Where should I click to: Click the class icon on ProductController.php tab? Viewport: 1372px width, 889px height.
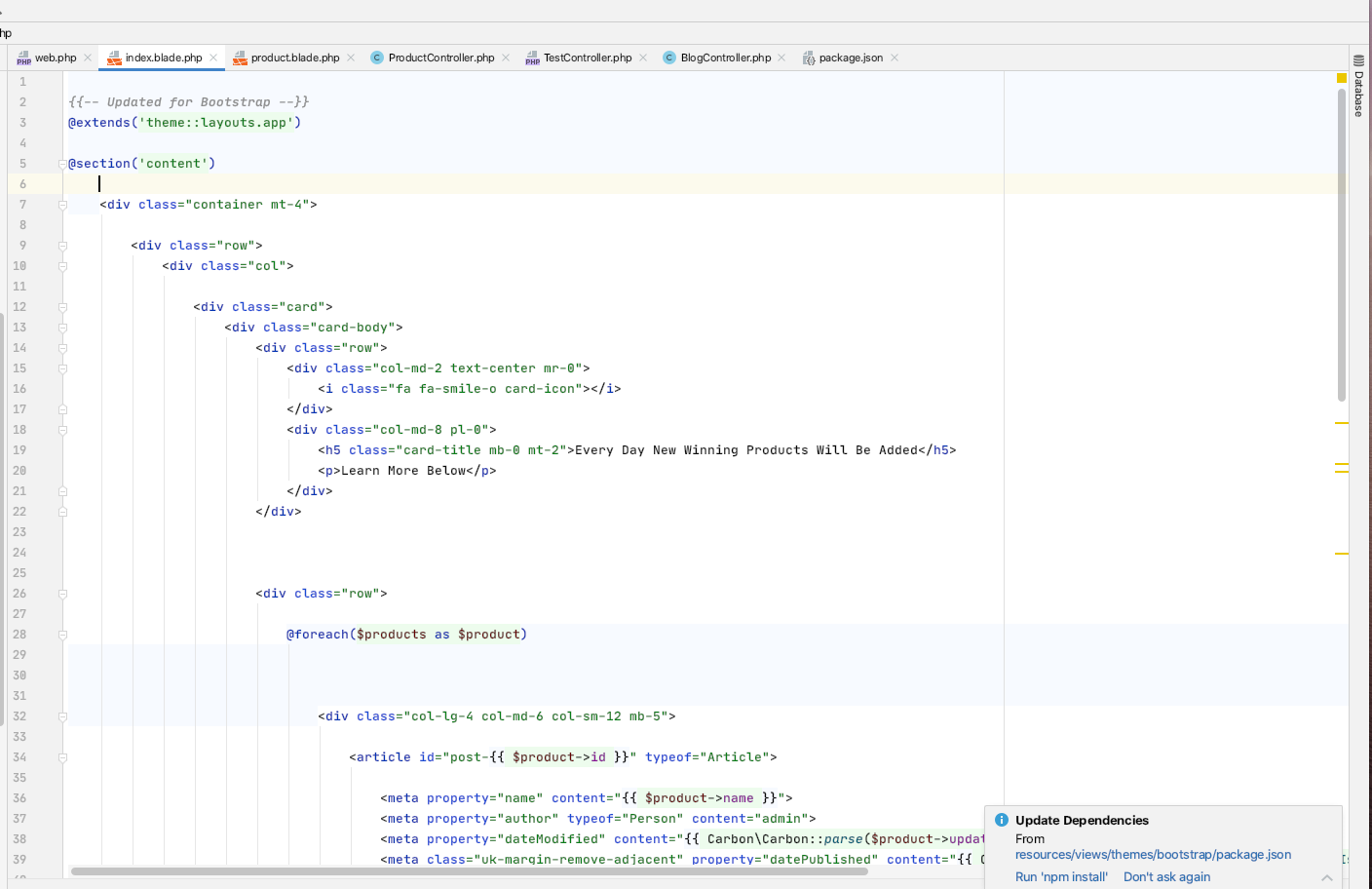point(377,58)
